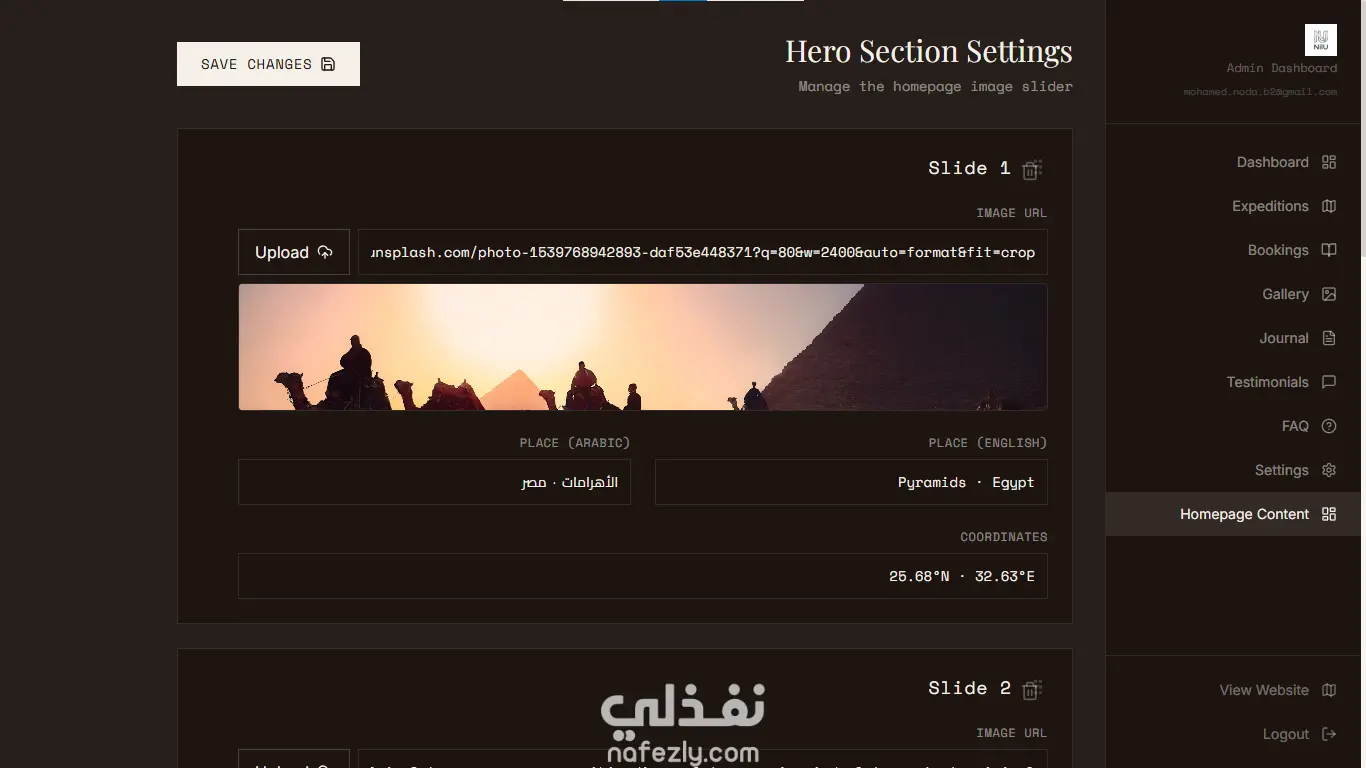Click the Logout link
This screenshot has width=1366, height=768.
[1233, 734]
